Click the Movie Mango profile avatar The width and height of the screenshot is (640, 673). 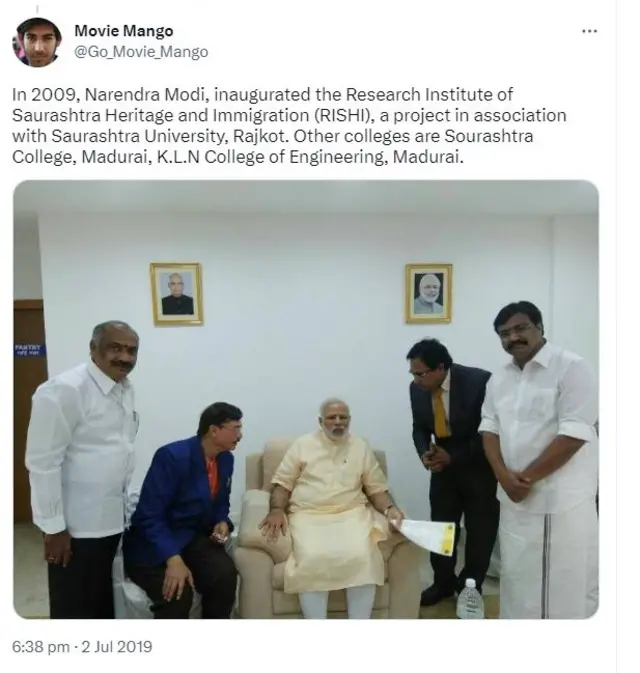[37, 42]
